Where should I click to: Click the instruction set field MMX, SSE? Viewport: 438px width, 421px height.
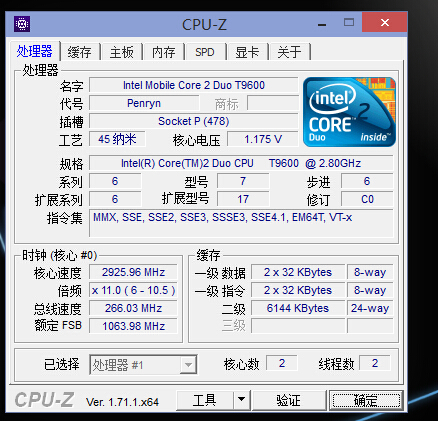click(x=241, y=223)
